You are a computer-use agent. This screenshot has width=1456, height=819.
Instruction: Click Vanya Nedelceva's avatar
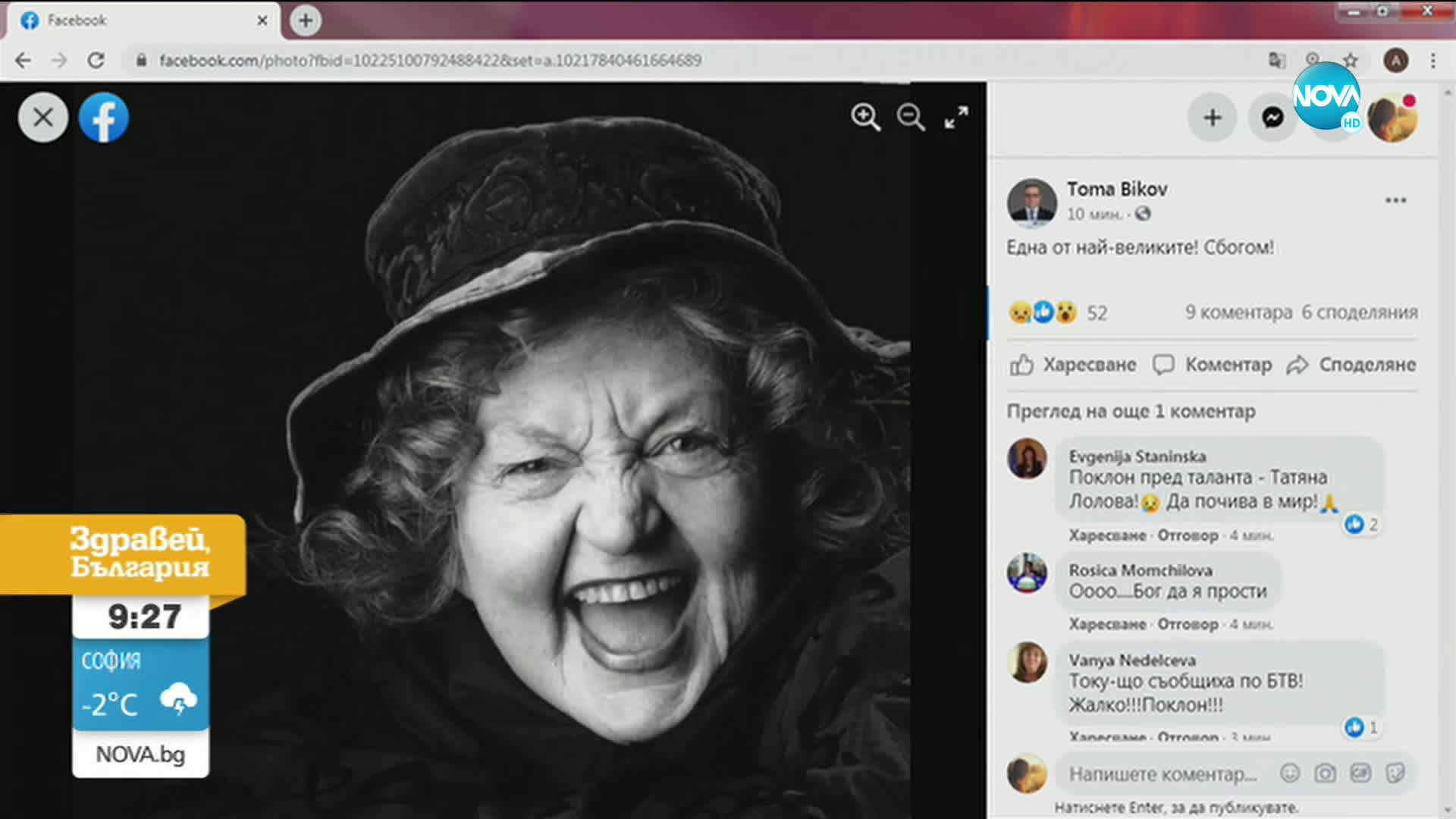click(1028, 663)
